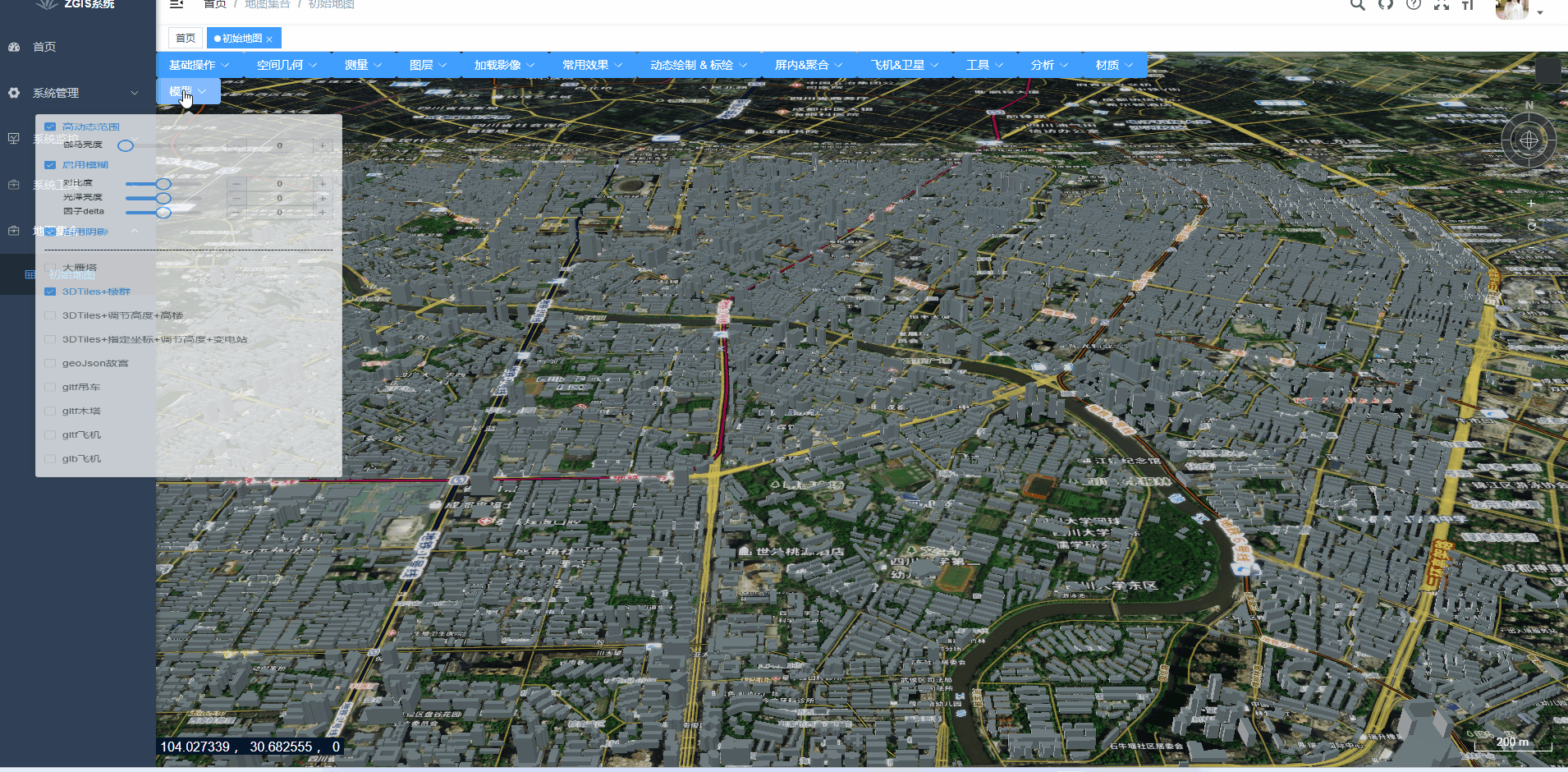Click the table icon beside 初始地图 in sidebar
The image size is (1568, 772).
point(30,275)
